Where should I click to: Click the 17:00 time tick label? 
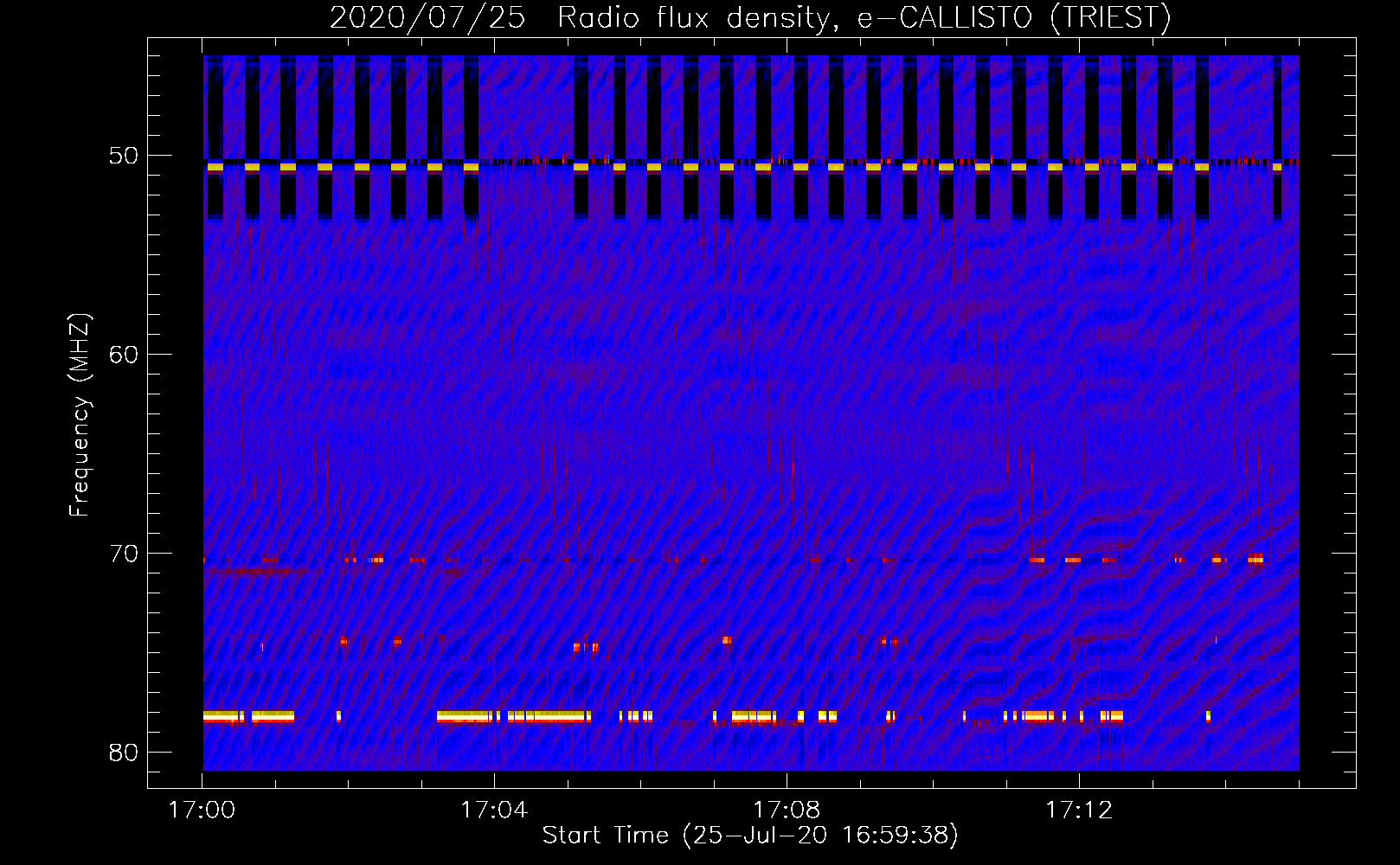(x=202, y=811)
